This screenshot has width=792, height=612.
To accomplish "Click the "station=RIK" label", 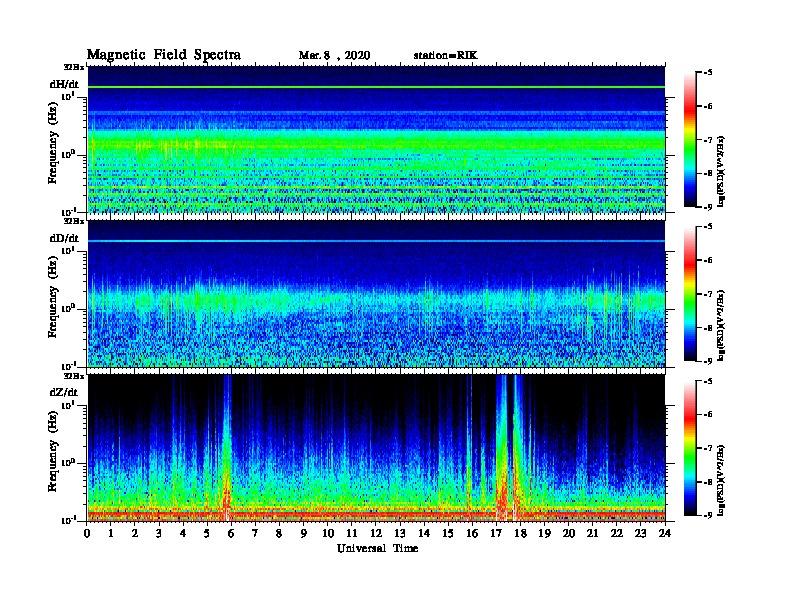I will click(445, 56).
